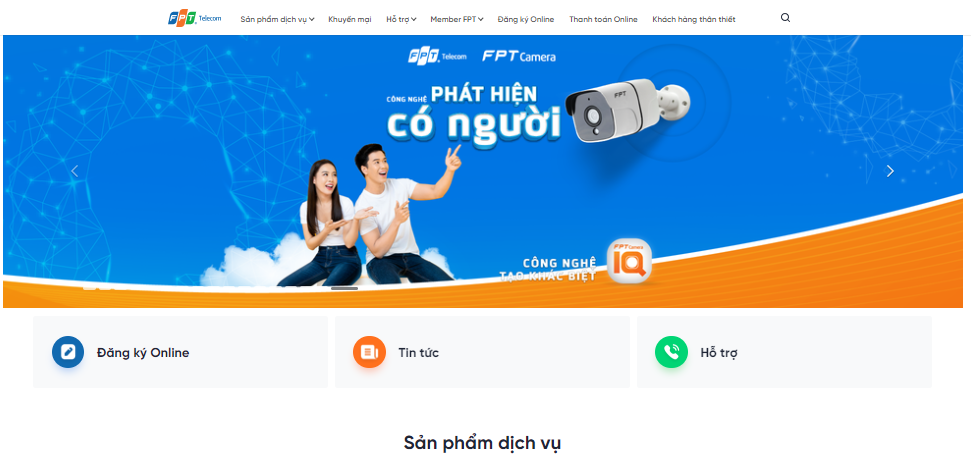
Task: Open the Khuyến mại menu item
Action: point(350,19)
